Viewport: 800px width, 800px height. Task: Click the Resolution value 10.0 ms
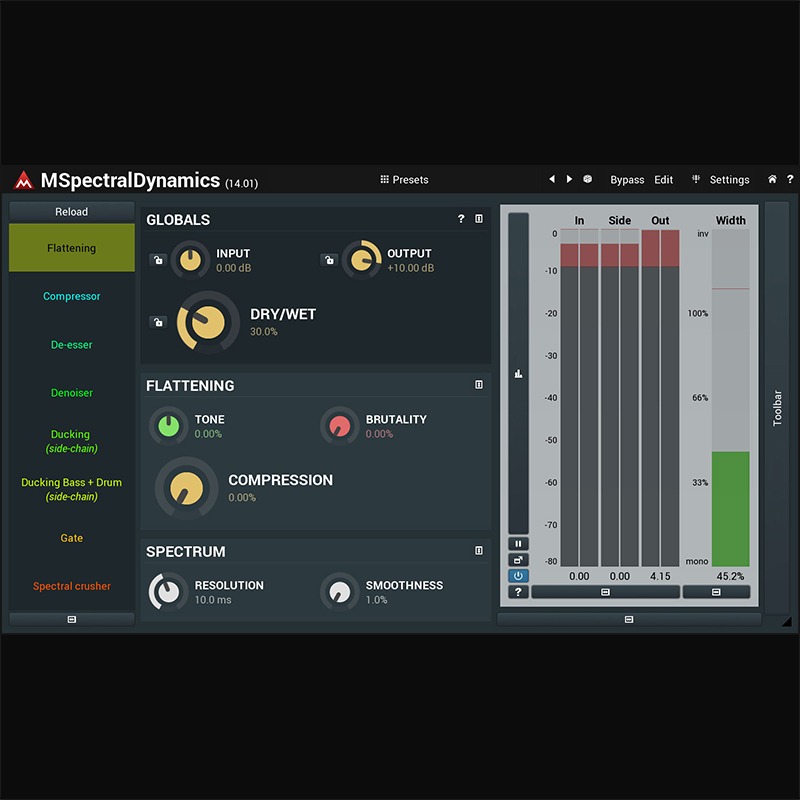[x=213, y=600]
